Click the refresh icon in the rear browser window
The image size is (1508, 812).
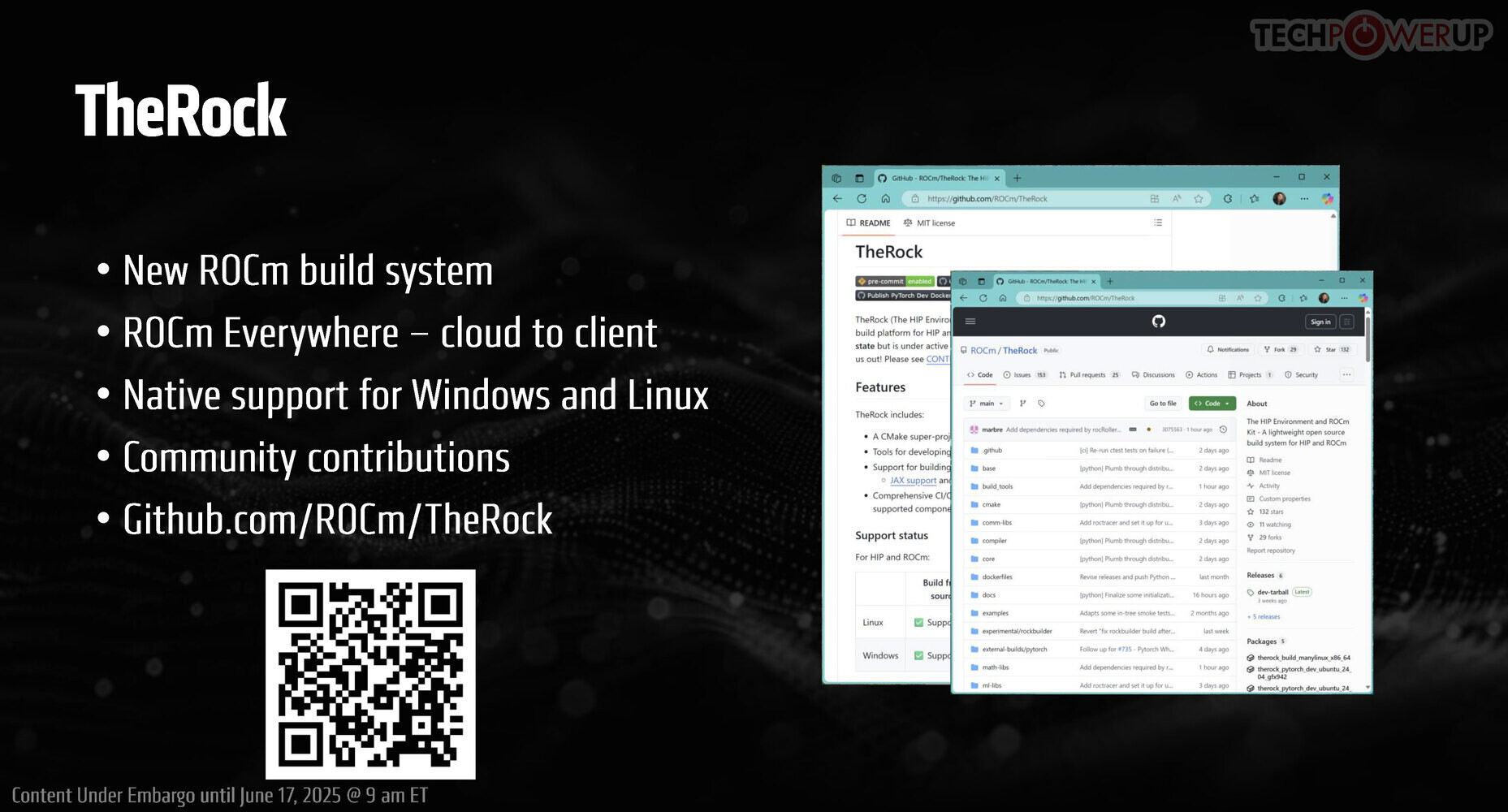862,199
